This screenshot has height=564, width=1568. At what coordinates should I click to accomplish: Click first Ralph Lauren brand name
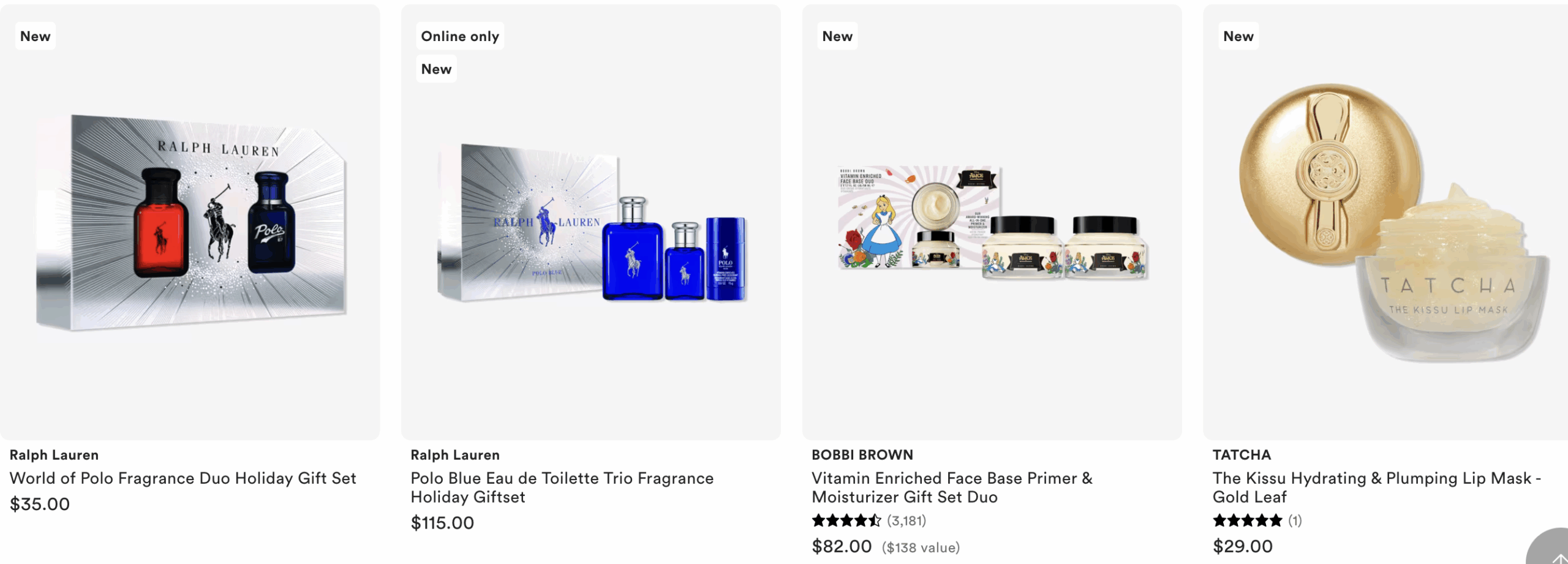[54, 455]
